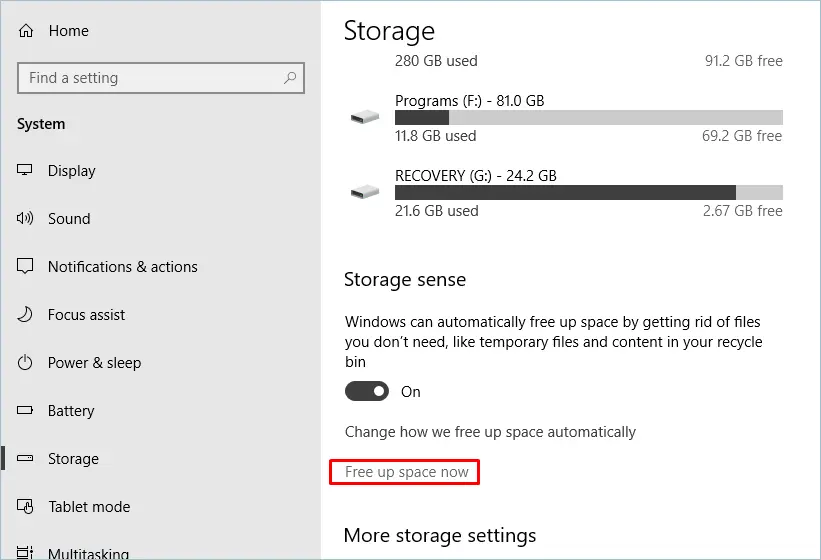The width and height of the screenshot is (821, 560).
Task: Click the Notifications & actions icon
Action: (26, 267)
